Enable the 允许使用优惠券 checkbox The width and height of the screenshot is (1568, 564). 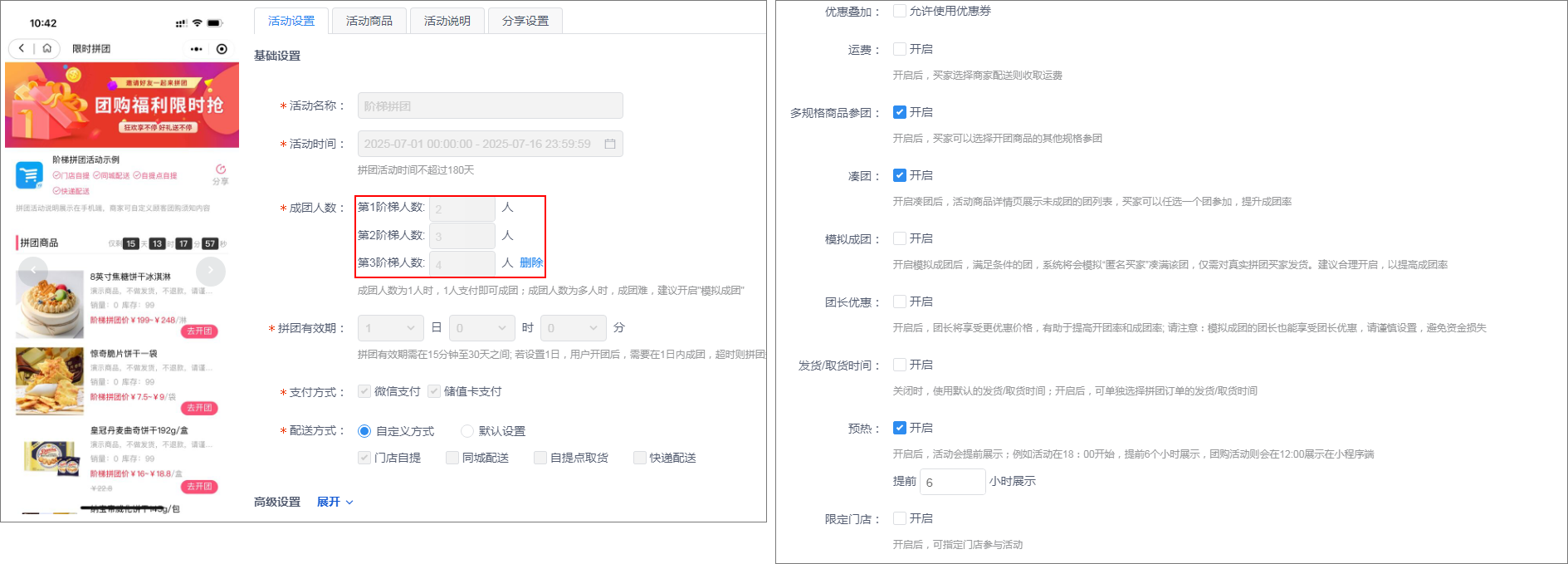coord(900,11)
